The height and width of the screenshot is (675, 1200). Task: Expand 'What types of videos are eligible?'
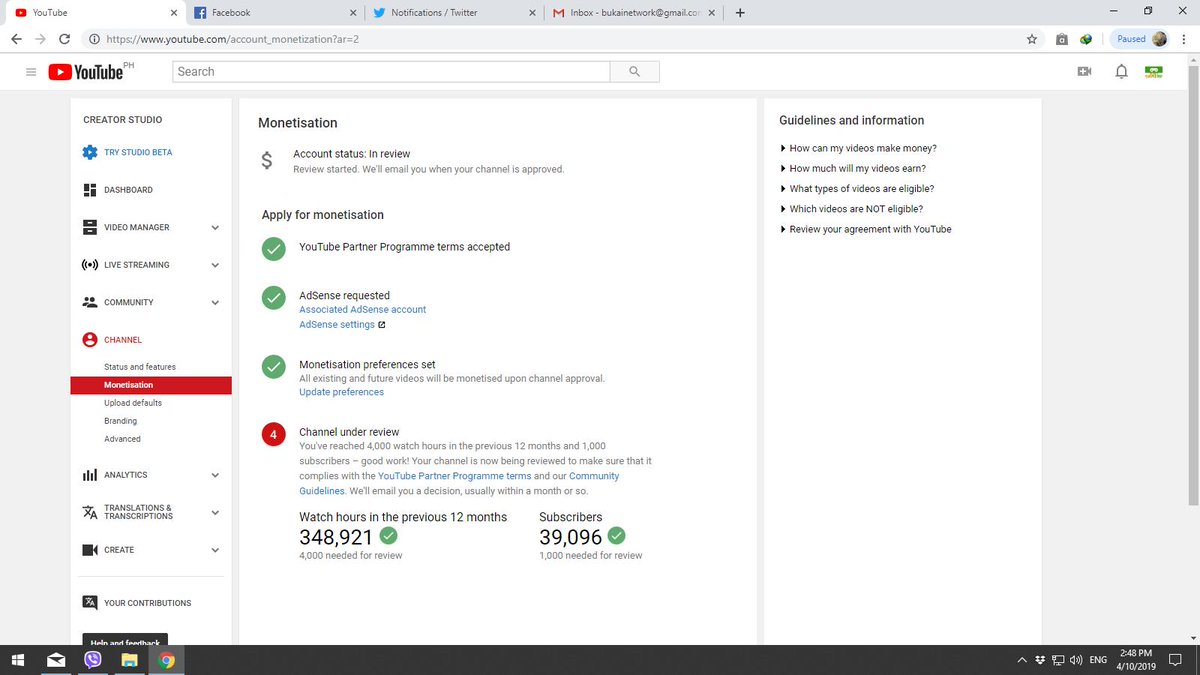coord(857,188)
